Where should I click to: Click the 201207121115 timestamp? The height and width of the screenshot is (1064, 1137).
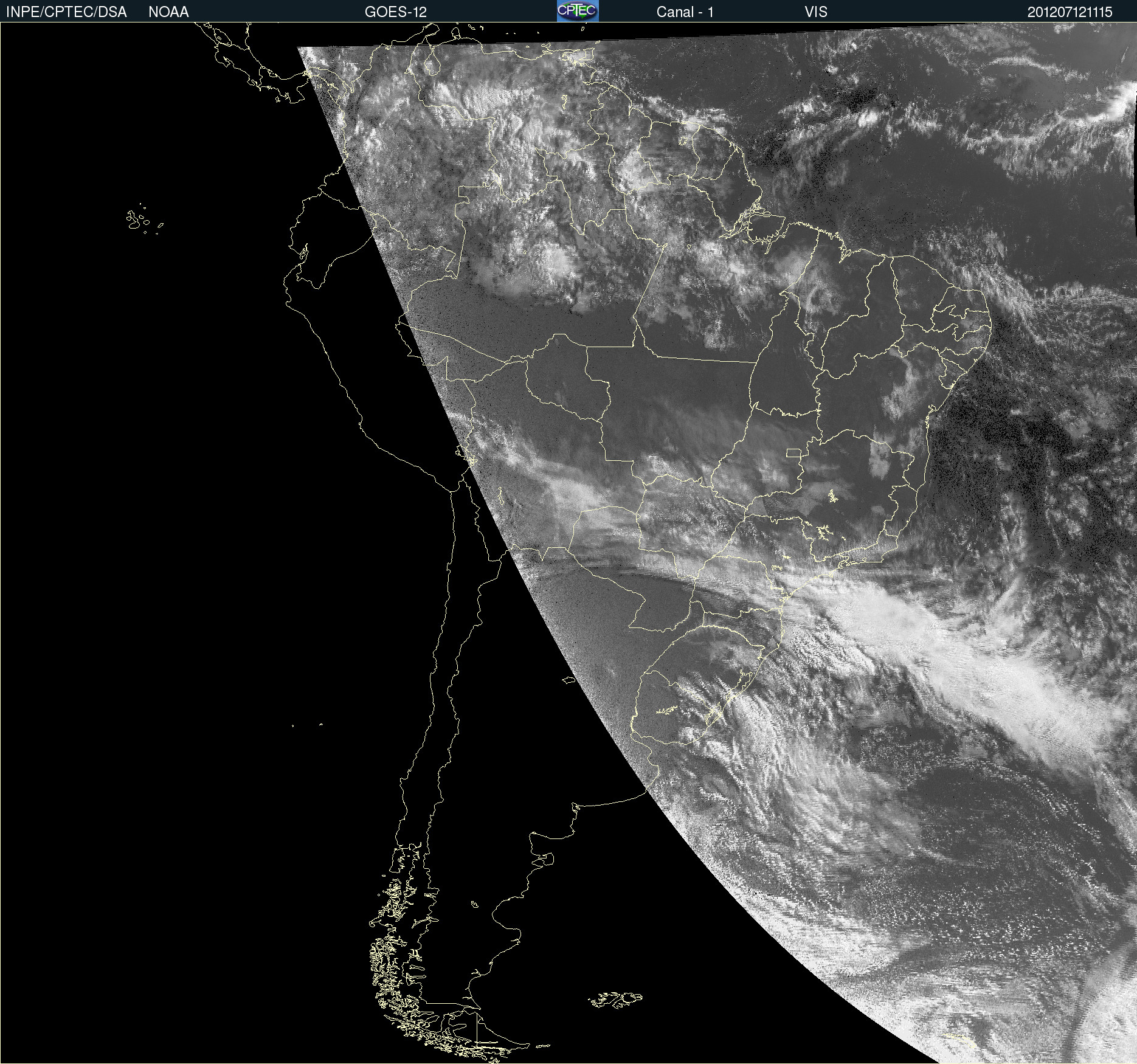[1070, 12]
